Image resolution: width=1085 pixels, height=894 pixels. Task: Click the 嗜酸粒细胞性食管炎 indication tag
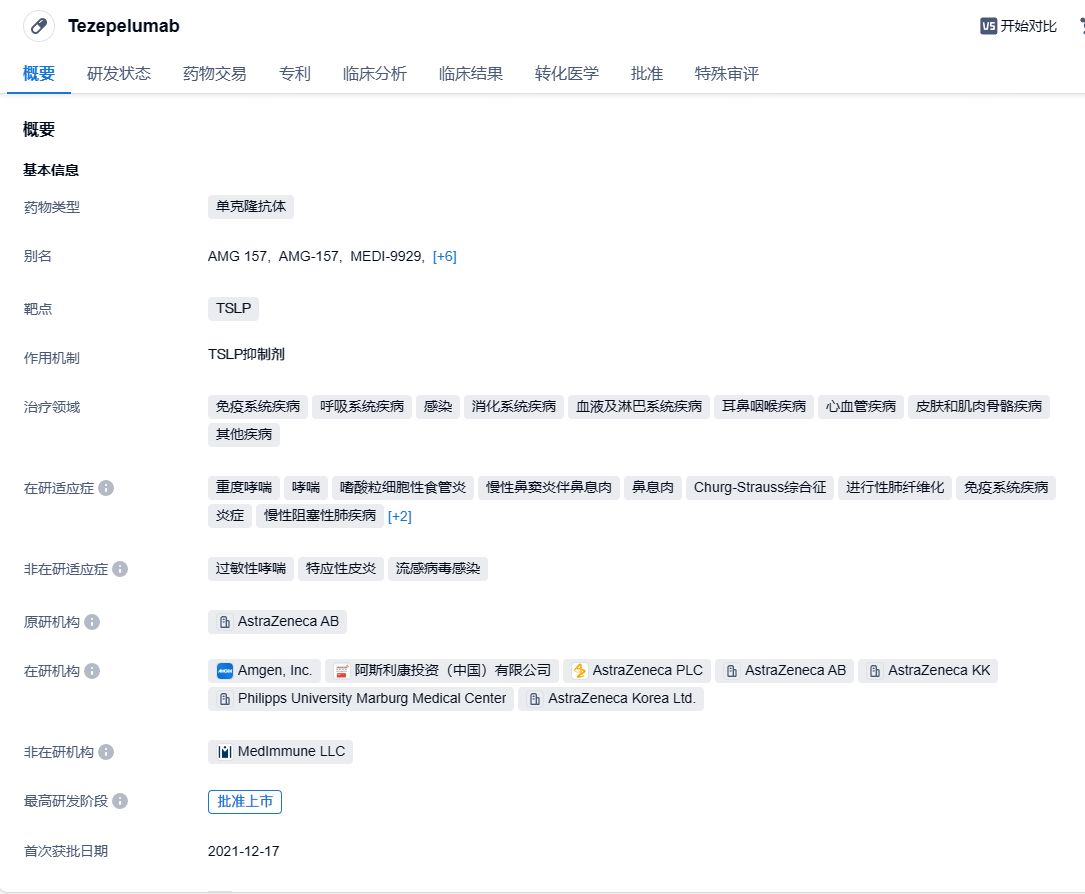click(x=403, y=488)
